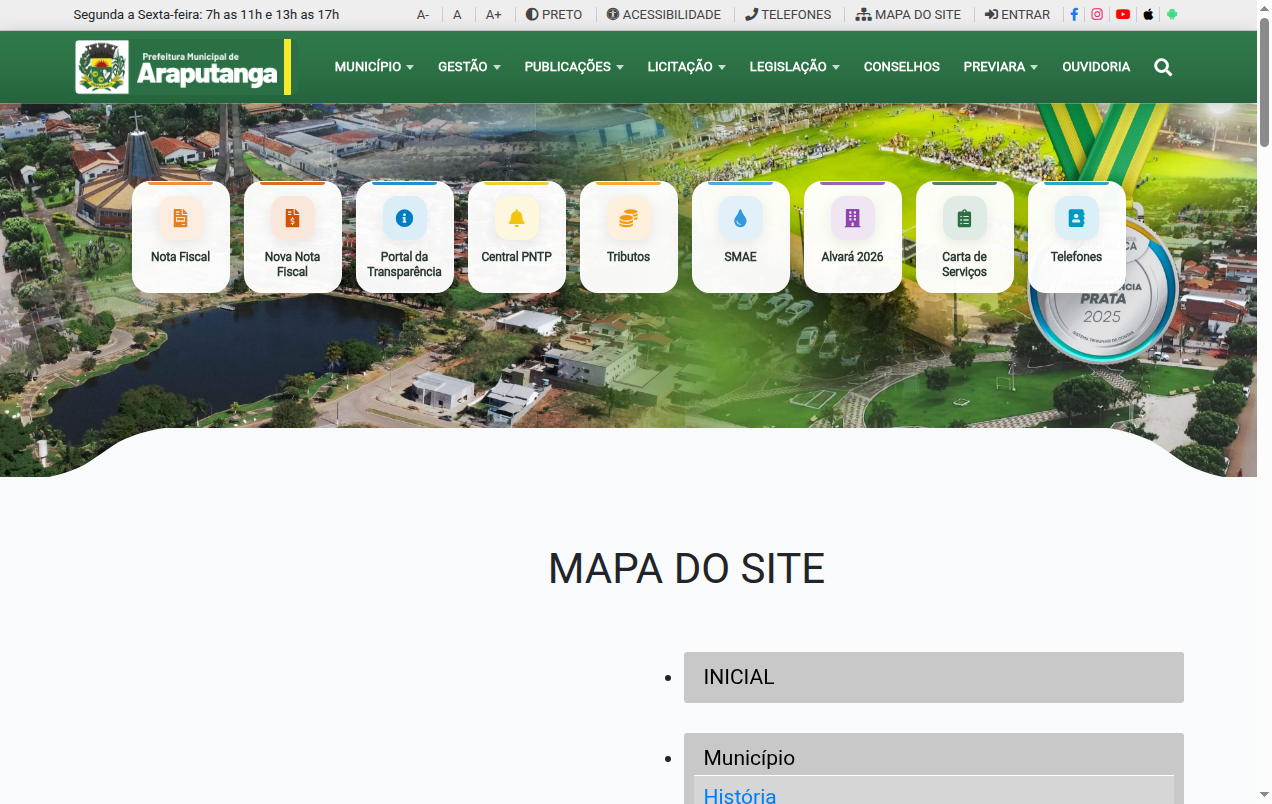This screenshot has width=1272, height=804.
Task: Click the Prefeitura de Araputanga logo
Action: (x=183, y=67)
